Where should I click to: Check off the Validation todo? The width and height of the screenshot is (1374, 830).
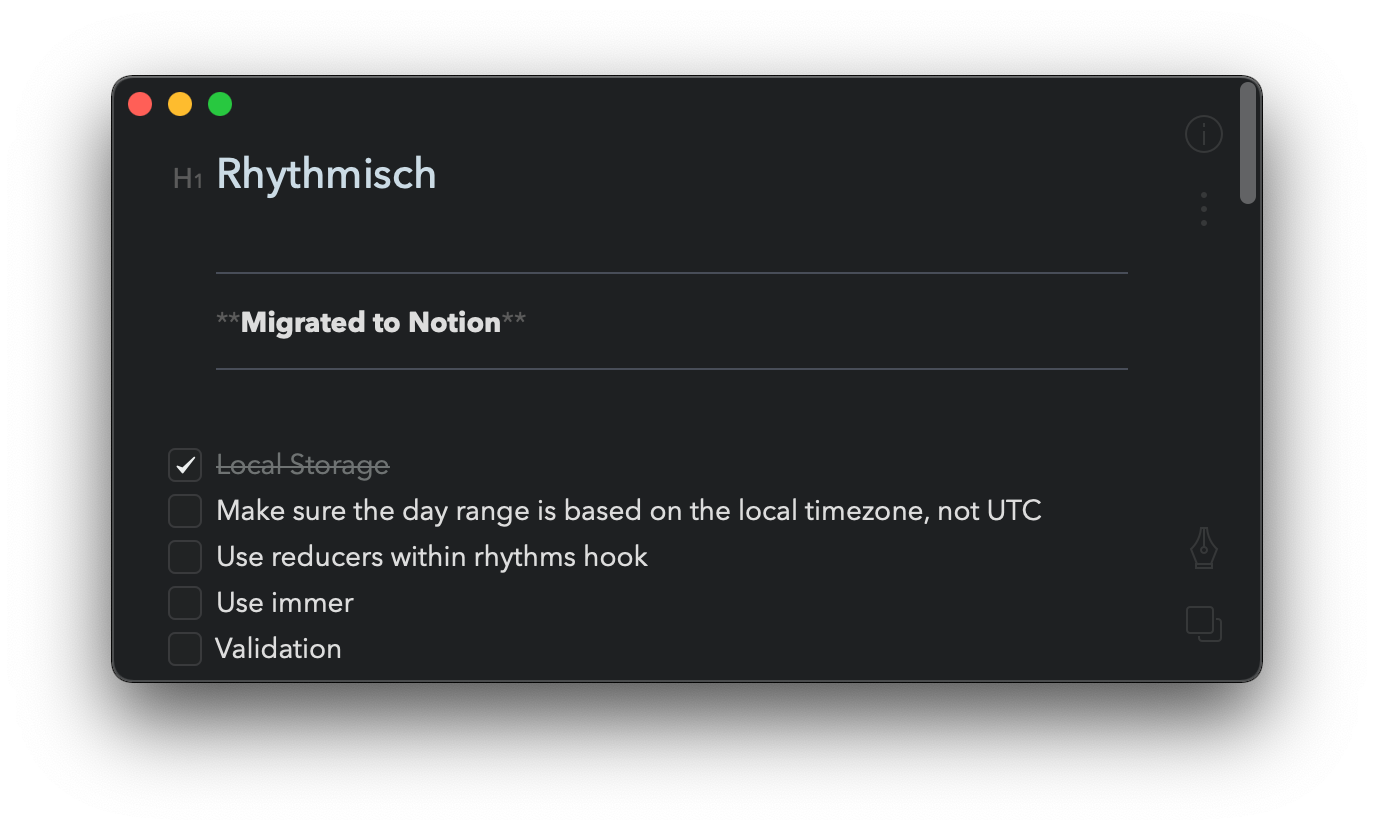185,649
